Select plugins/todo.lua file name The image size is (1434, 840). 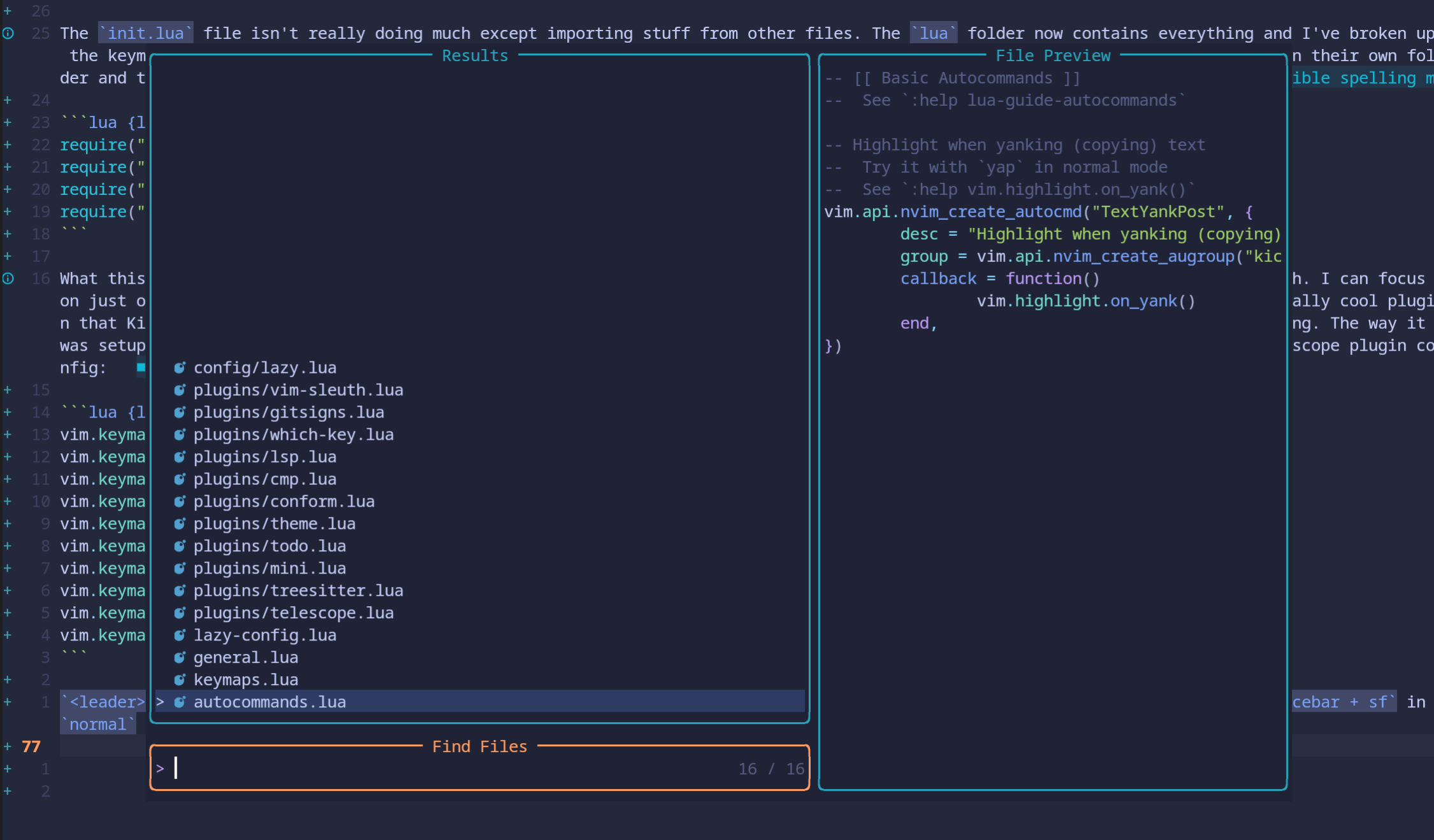pos(270,546)
